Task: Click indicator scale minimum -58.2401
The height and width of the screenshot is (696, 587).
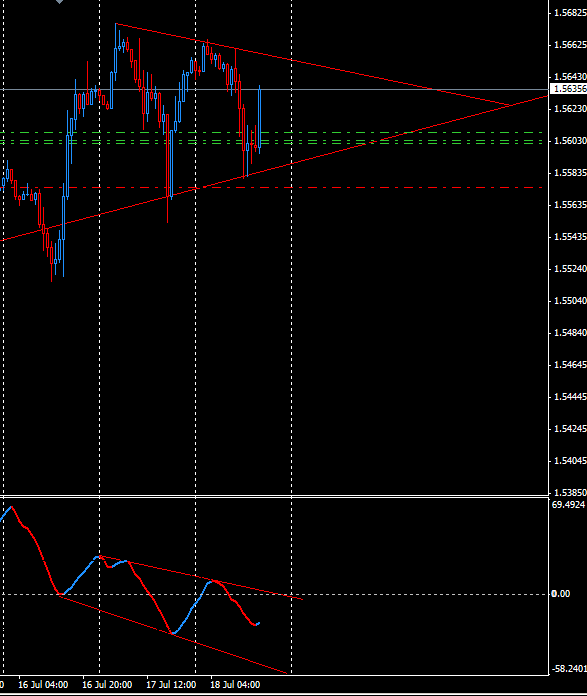Action: coord(569,669)
